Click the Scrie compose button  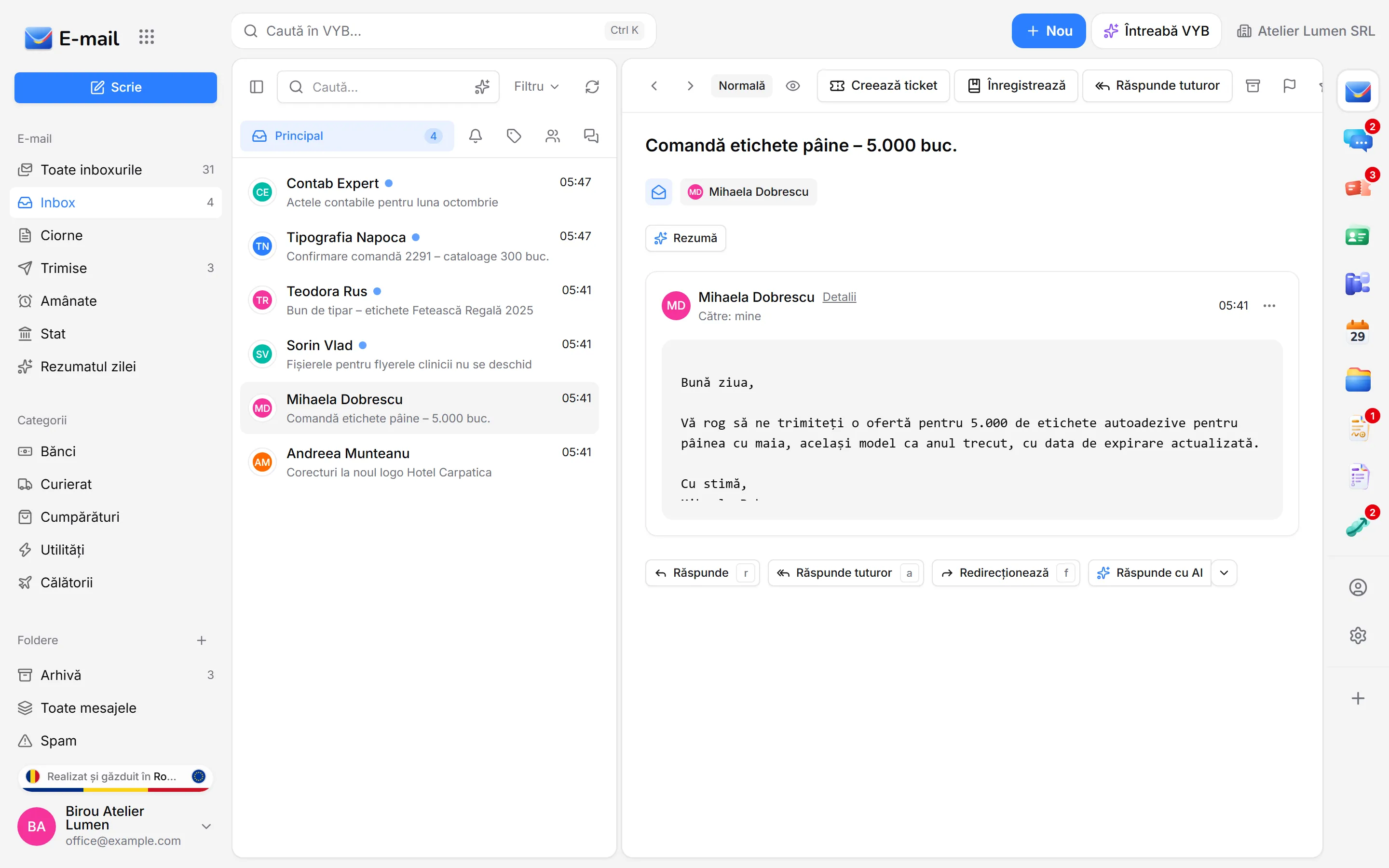point(115,87)
